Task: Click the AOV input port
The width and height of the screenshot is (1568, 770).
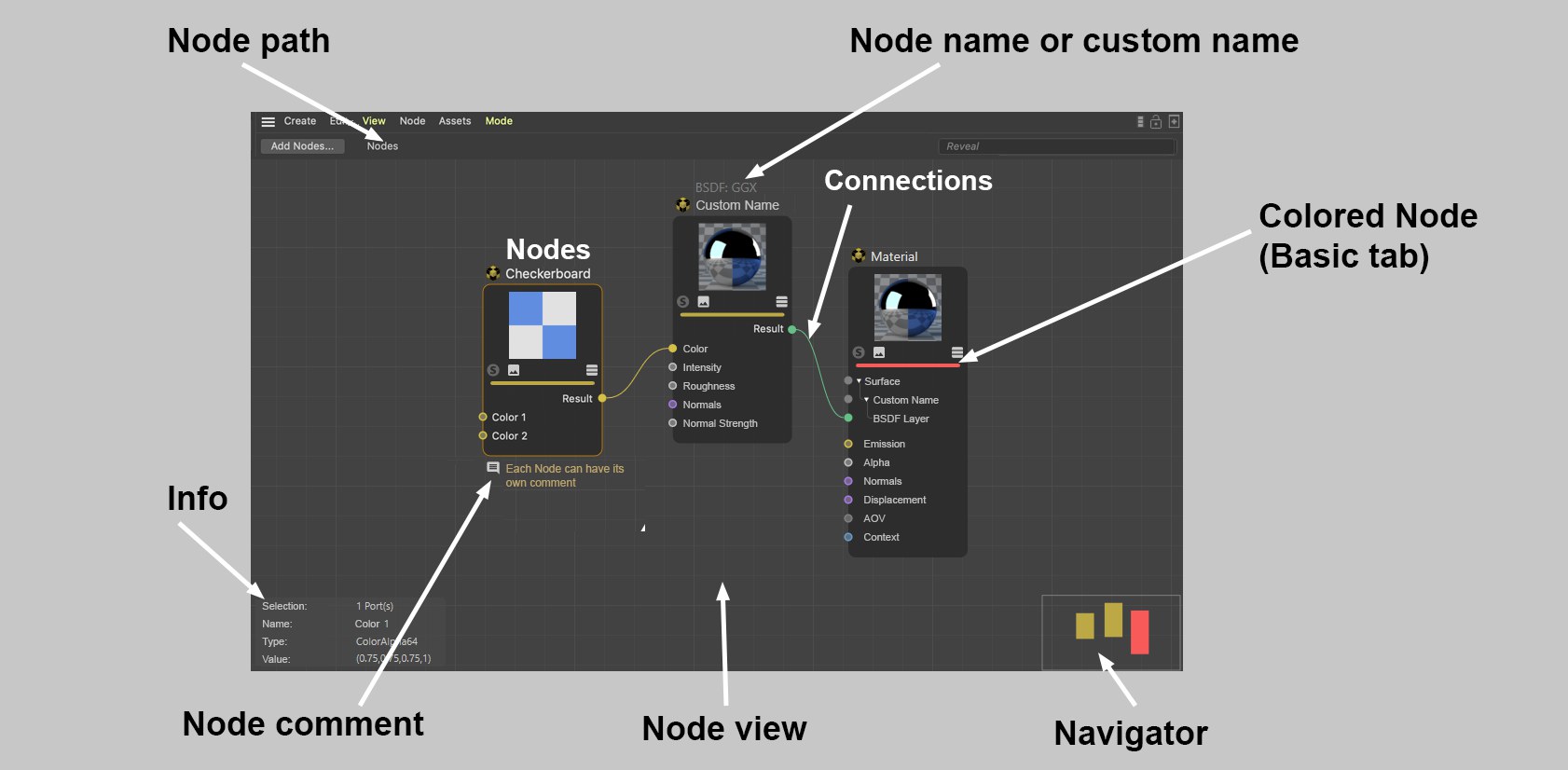Action: pyautogui.click(x=848, y=518)
